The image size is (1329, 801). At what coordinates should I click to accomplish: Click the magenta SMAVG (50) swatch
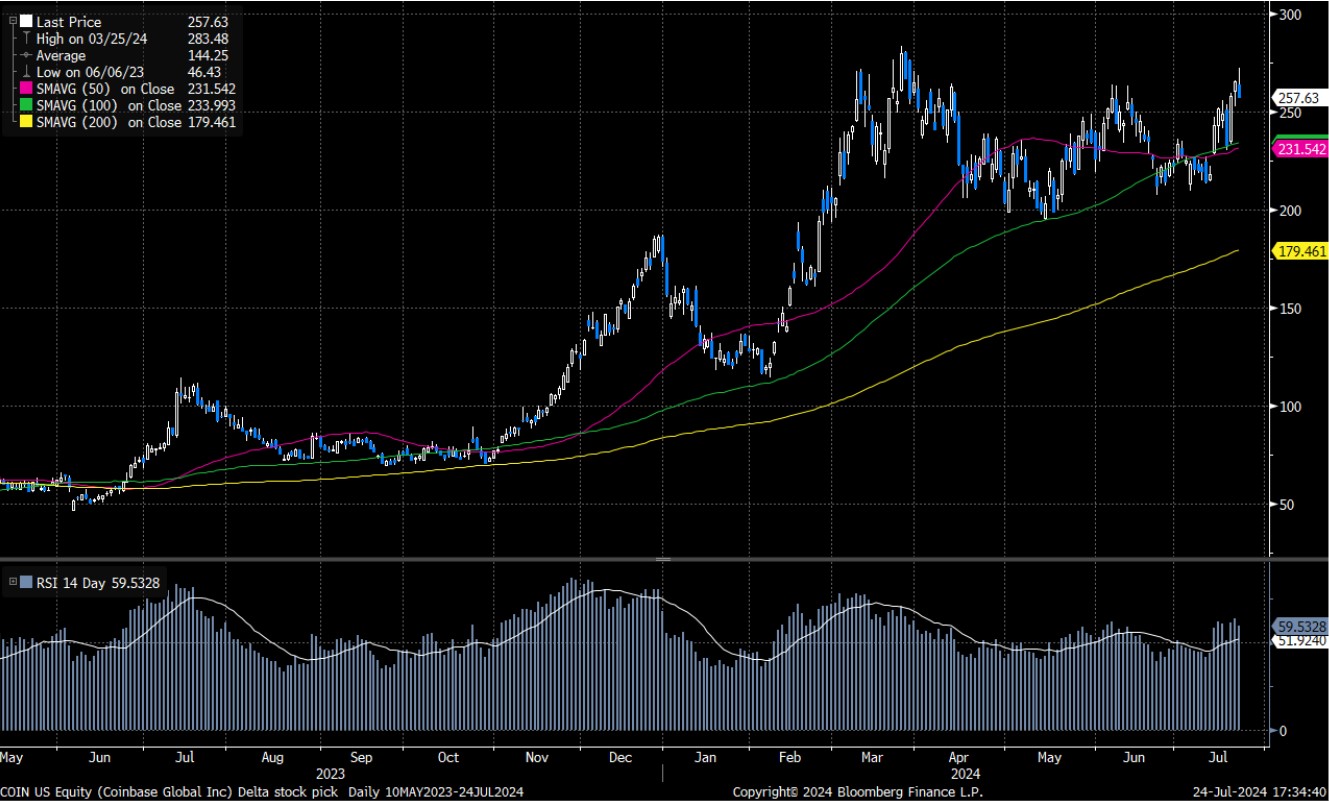pos(25,89)
